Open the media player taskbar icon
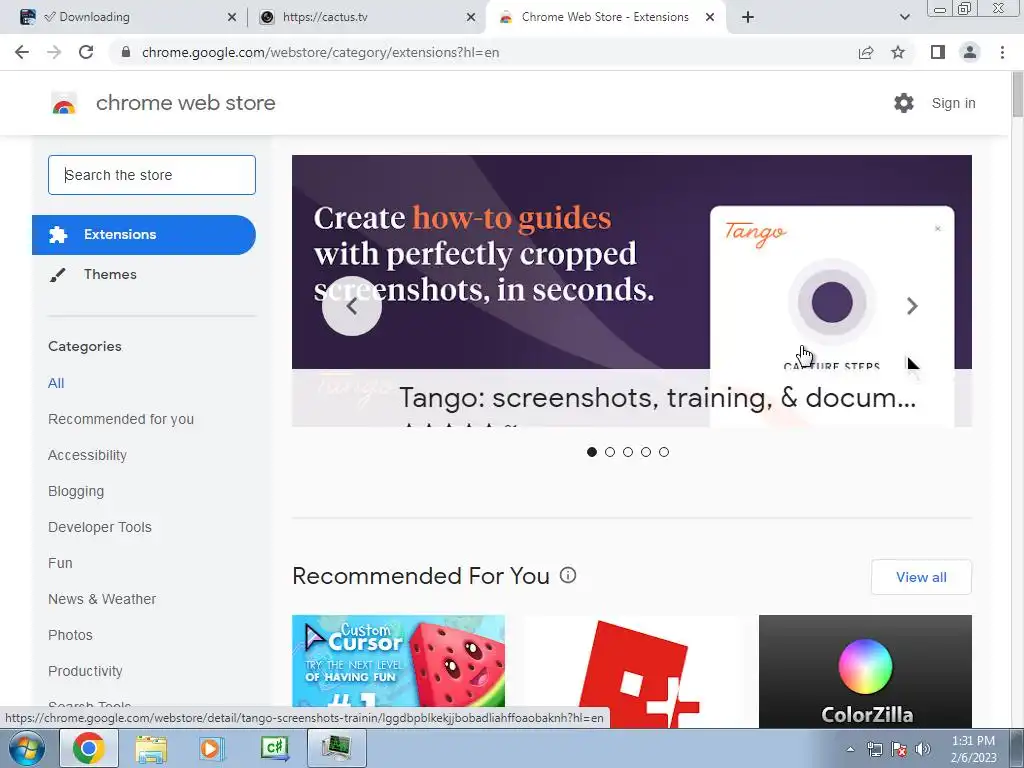This screenshot has height=768, width=1024. click(212, 748)
